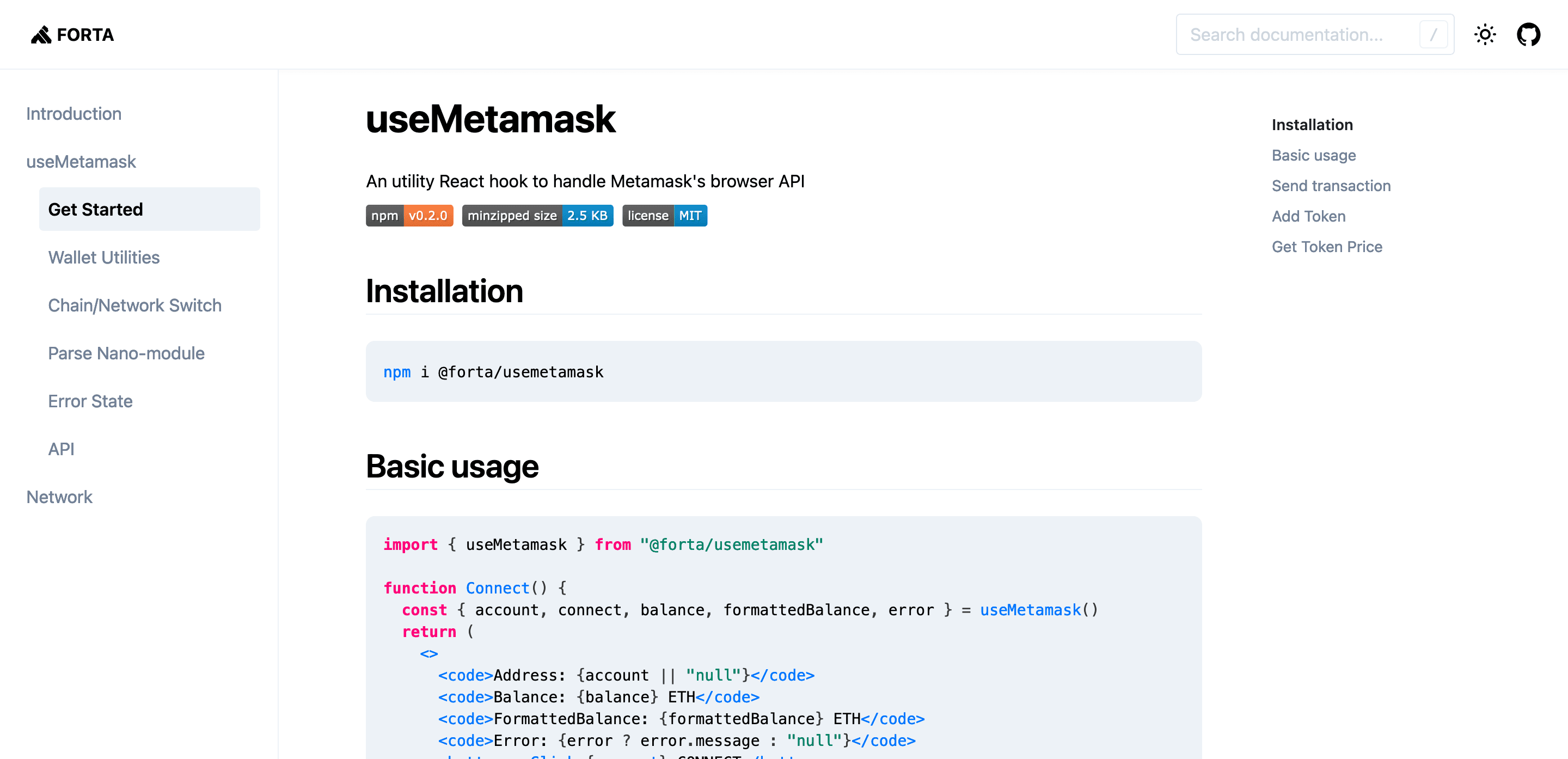The image size is (1568, 759).
Task: Jump to Get Token Price section
Action: click(x=1326, y=247)
